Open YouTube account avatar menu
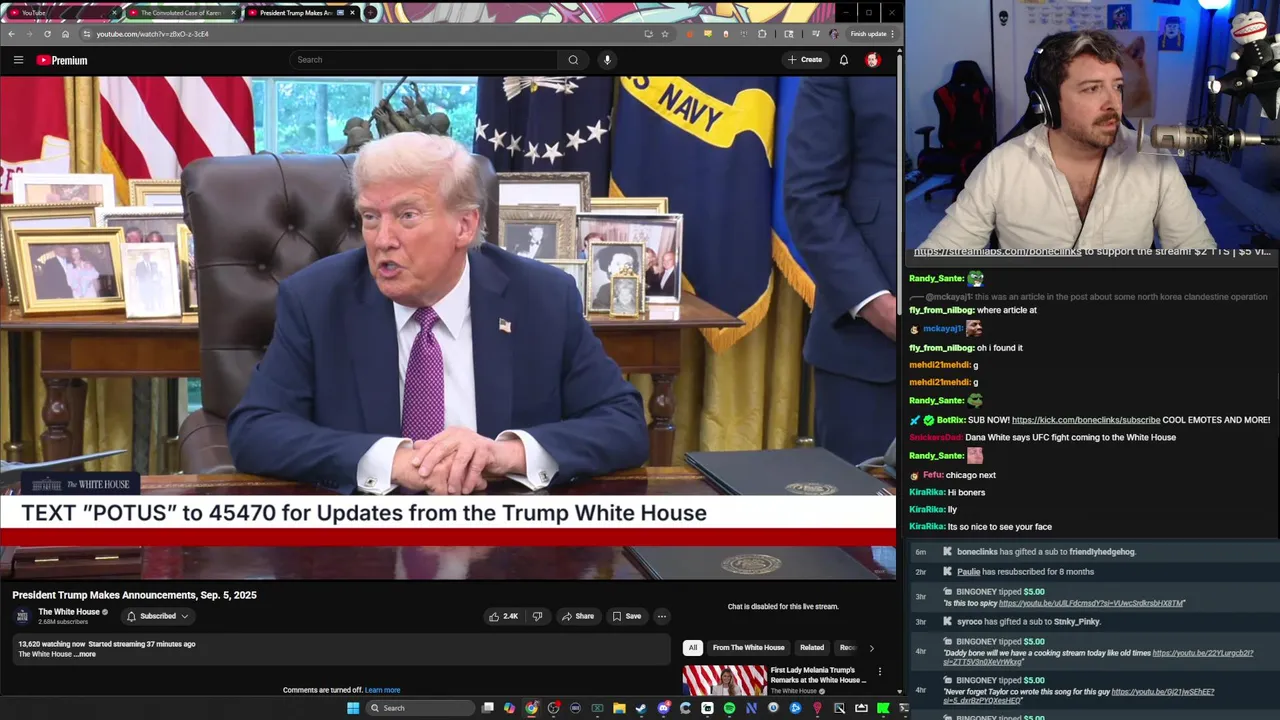The height and width of the screenshot is (720, 1280). 872,60
